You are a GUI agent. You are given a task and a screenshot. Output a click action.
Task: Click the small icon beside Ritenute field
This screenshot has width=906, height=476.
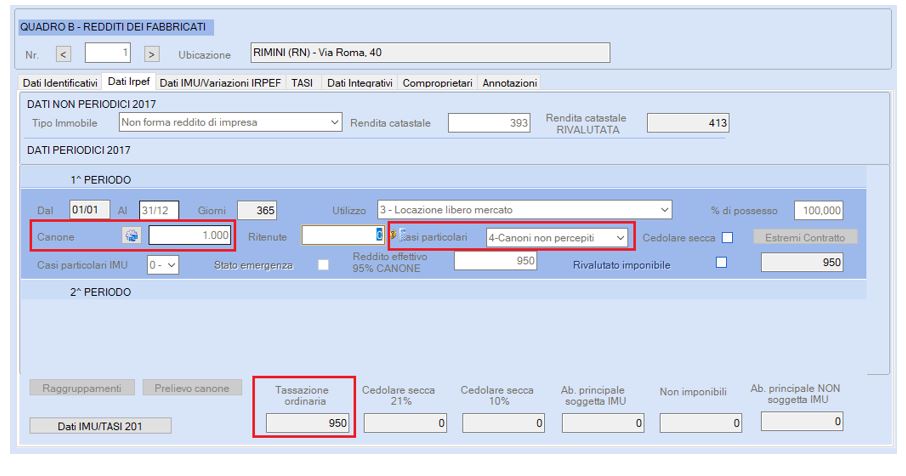tap(392, 235)
